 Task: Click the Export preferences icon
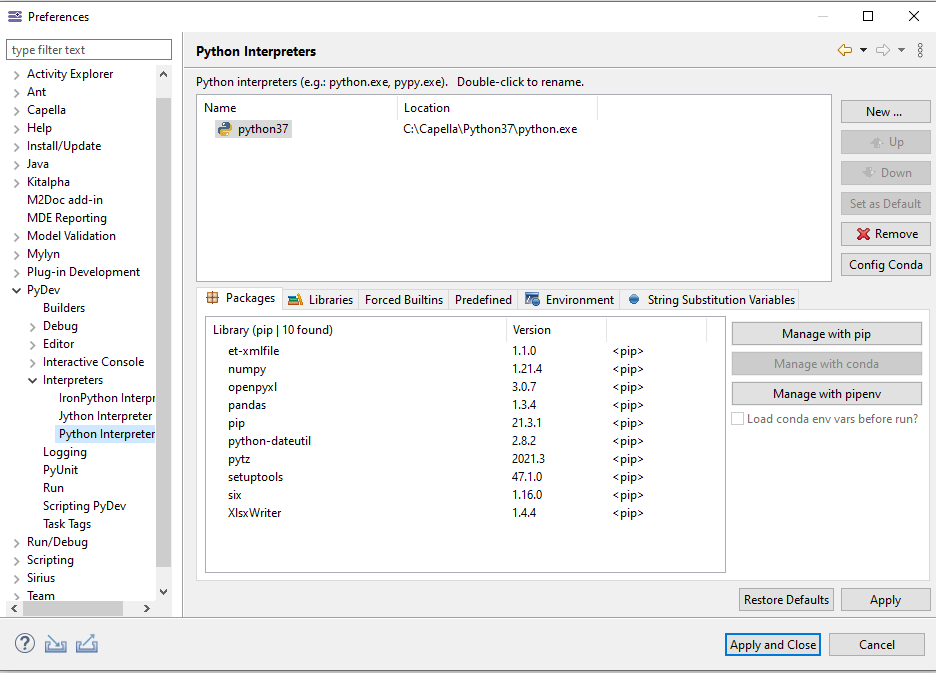point(86,644)
